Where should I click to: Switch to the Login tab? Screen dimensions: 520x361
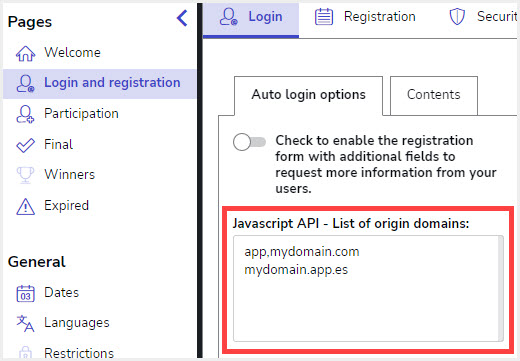pyautogui.click(x=251, y=20)
